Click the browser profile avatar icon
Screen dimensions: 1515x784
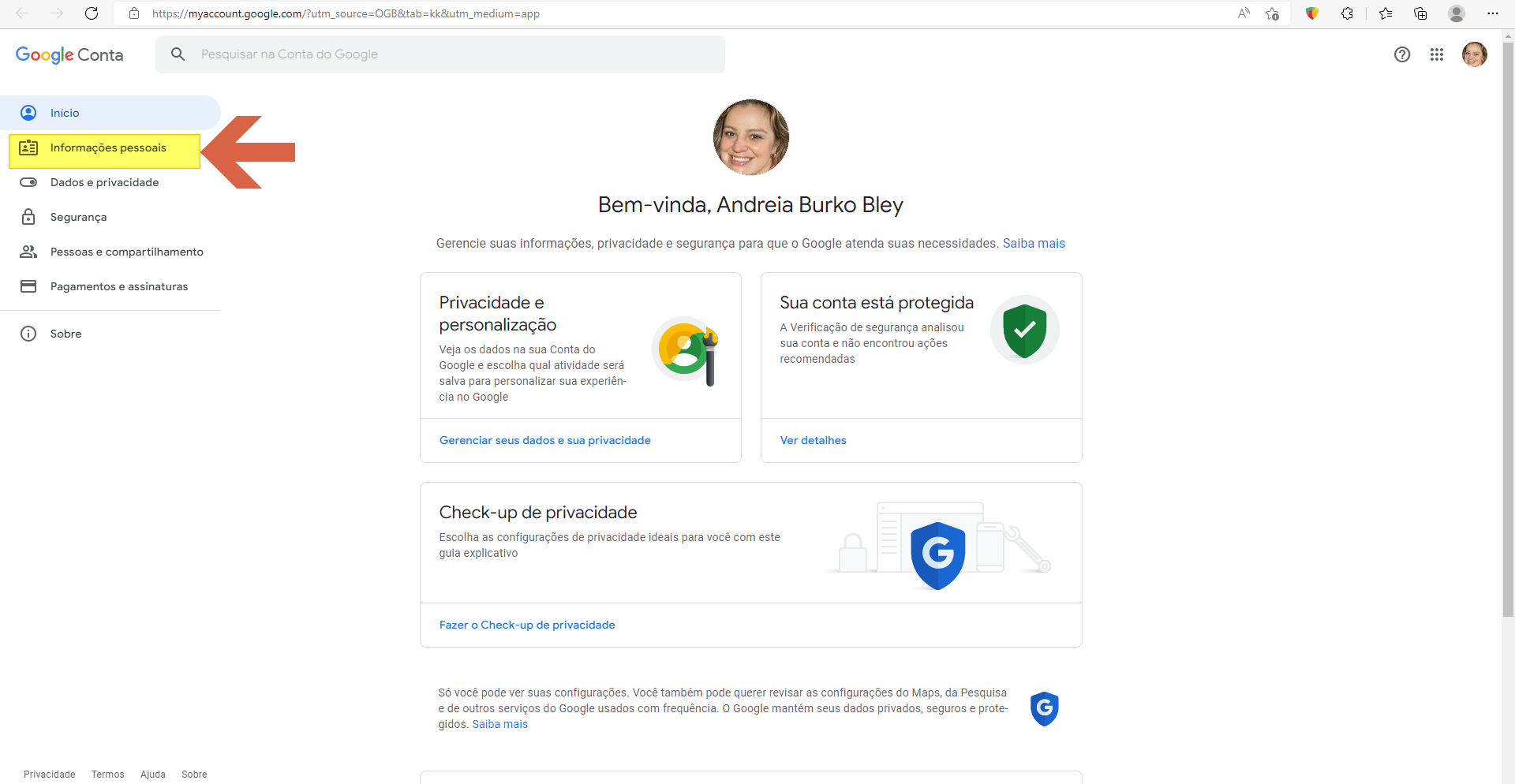(x=1457, y=13)
